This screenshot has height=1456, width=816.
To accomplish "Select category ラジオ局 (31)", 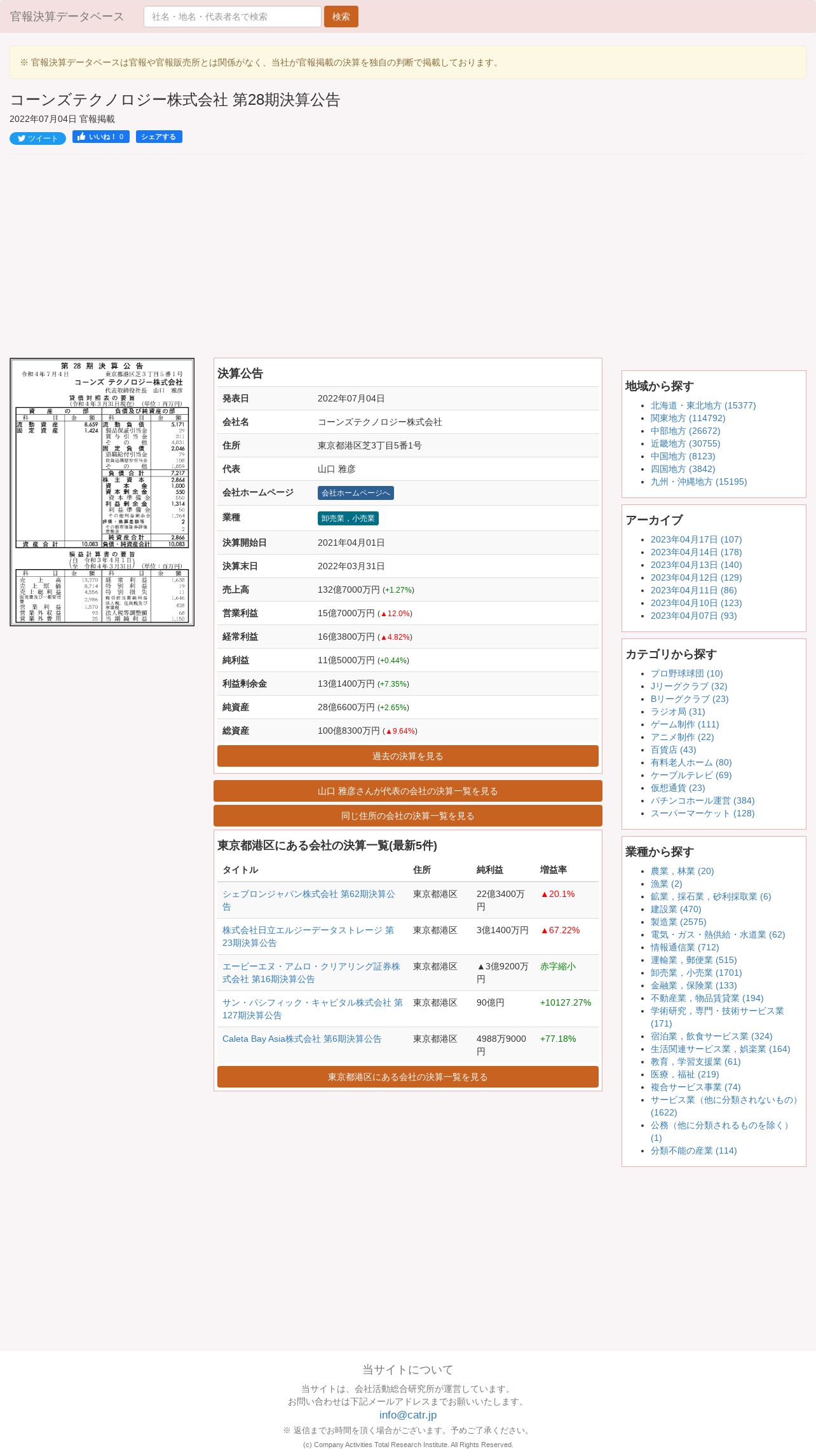I will [x=677, y=711].
